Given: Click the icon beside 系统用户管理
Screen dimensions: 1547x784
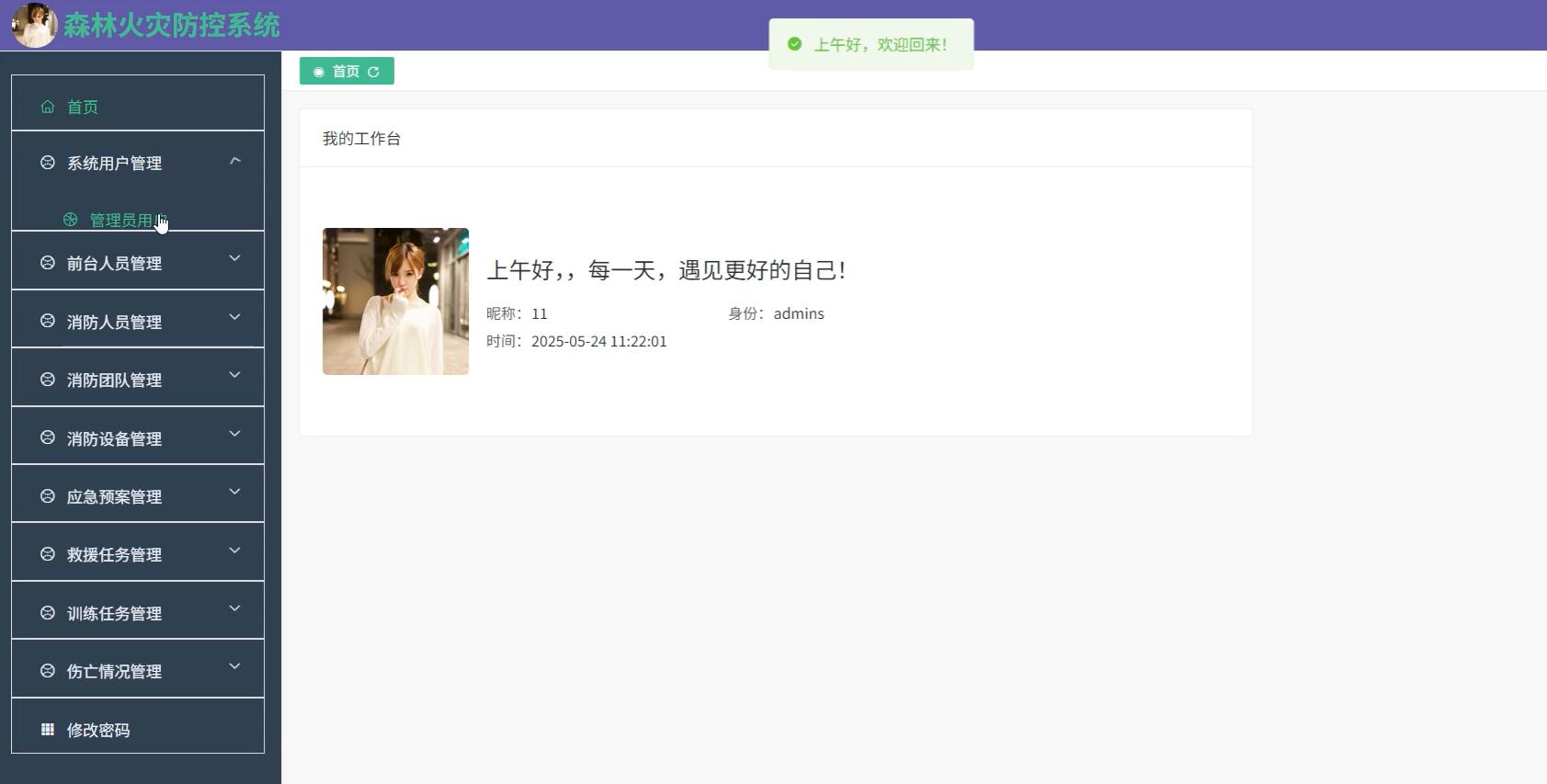Looking at the screenshot, I should (48, 163).
